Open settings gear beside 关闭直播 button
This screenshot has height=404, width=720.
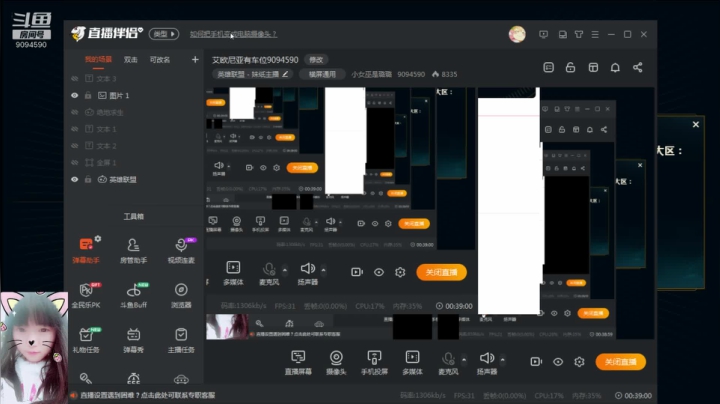click(579, 362)
